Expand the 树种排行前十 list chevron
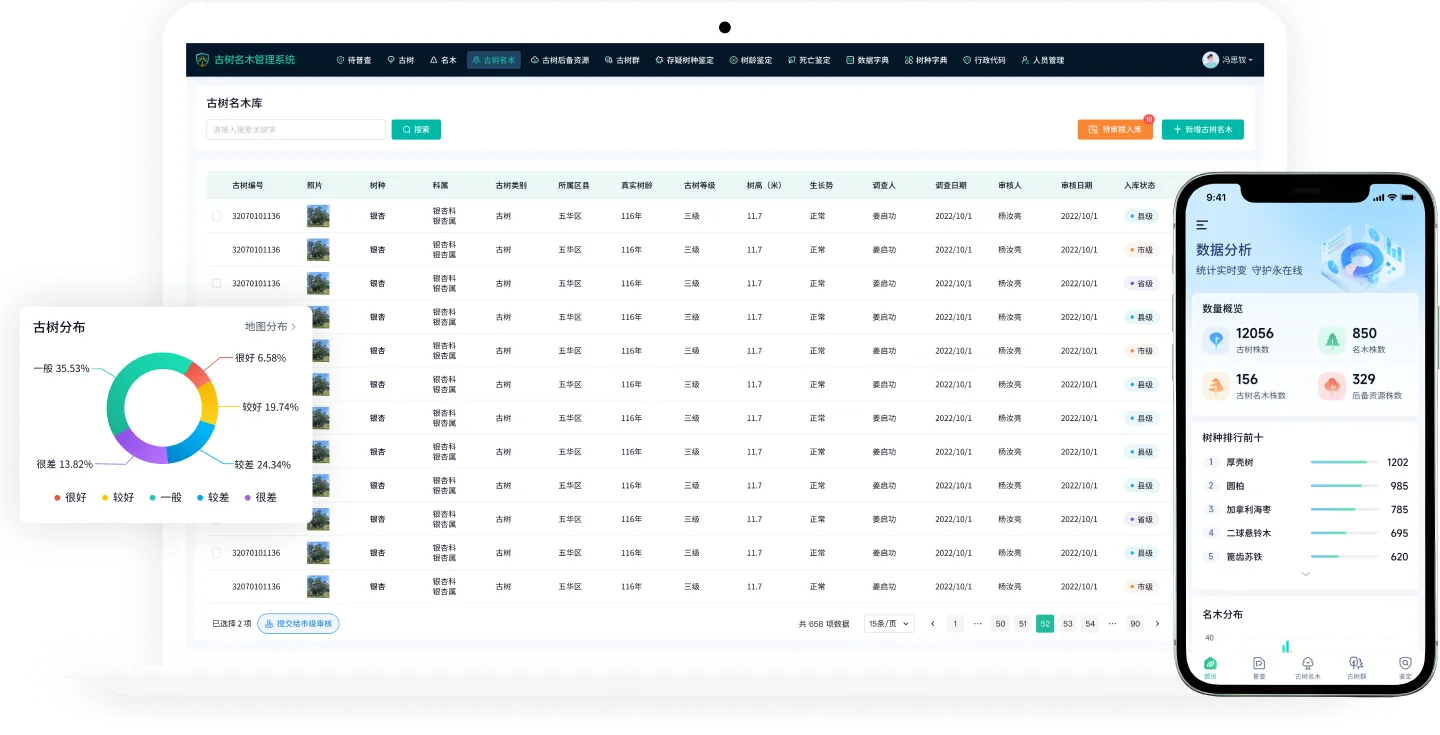This screenshot has height=735, width=1440. click(1305, 574)
